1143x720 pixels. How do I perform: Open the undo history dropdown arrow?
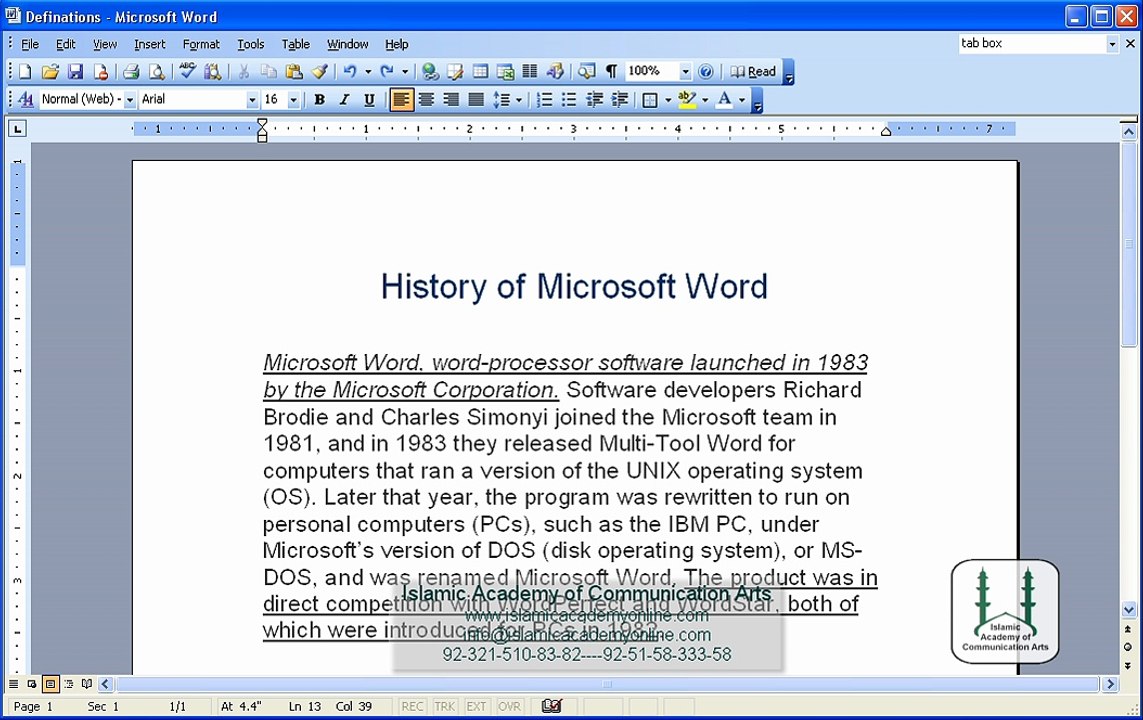point(368,71)
